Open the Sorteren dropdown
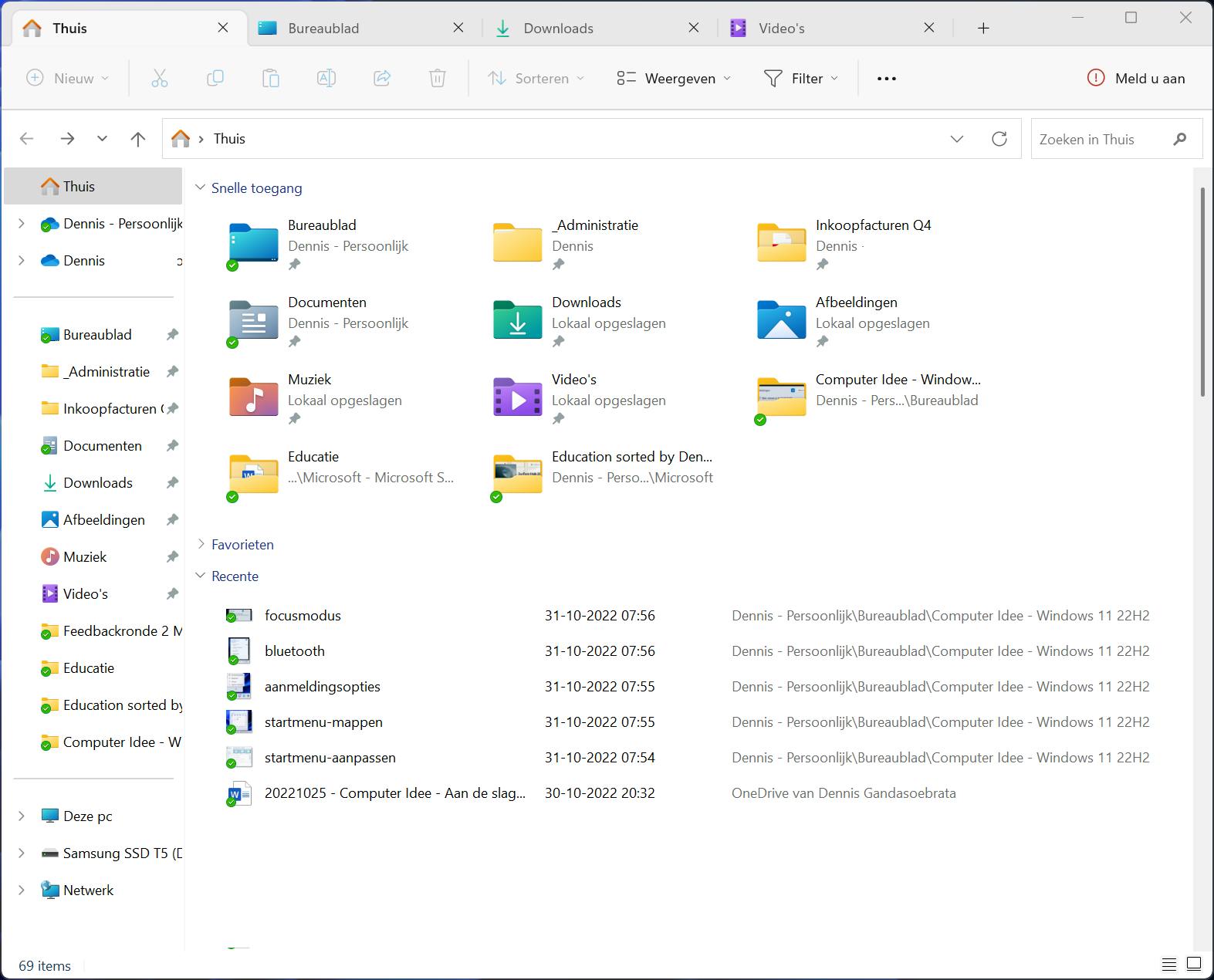This screenshot has width=1214, height=980. pyautogui.click(x=536, y=78)
